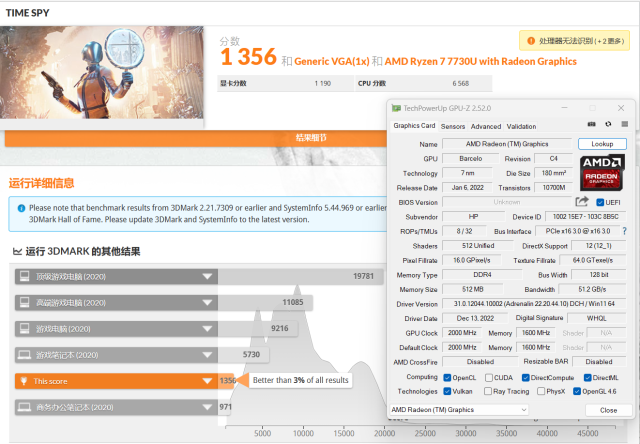Click the blue info icon in the notice box
The image size is (640, 444).
pyautogui.click(x=21, y=209)
